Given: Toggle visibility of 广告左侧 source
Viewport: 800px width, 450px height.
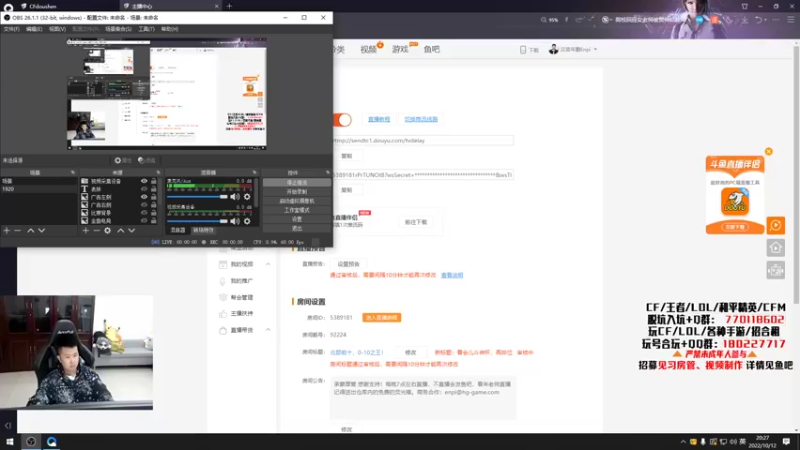Looking at the screenshot, I should pos(144,197).
